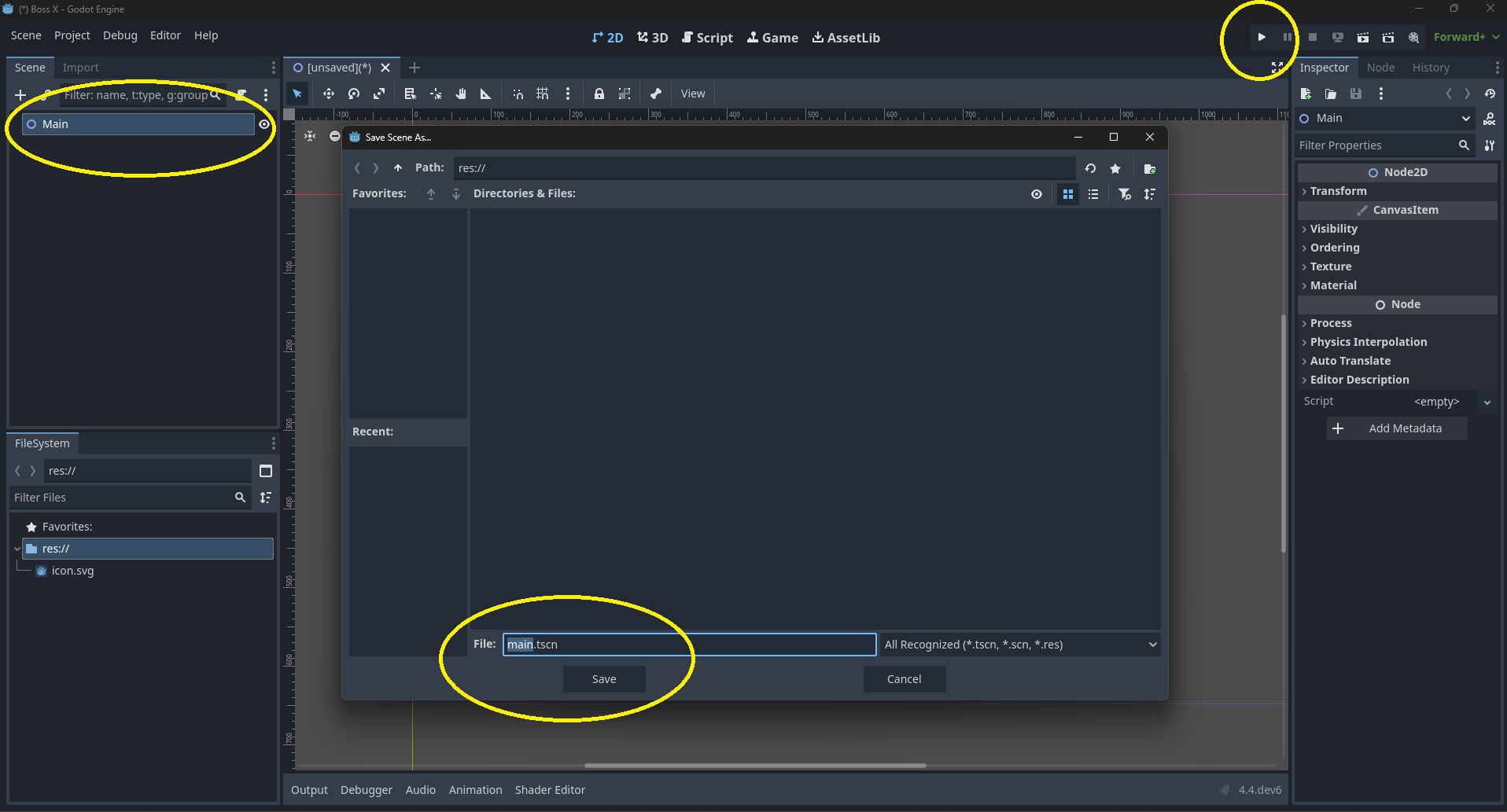Screen dimensions: 1507x812
Task: Toggle Smart Snap in the viewport toolbar
Action: pyautogui.click(x=518, y=94)
